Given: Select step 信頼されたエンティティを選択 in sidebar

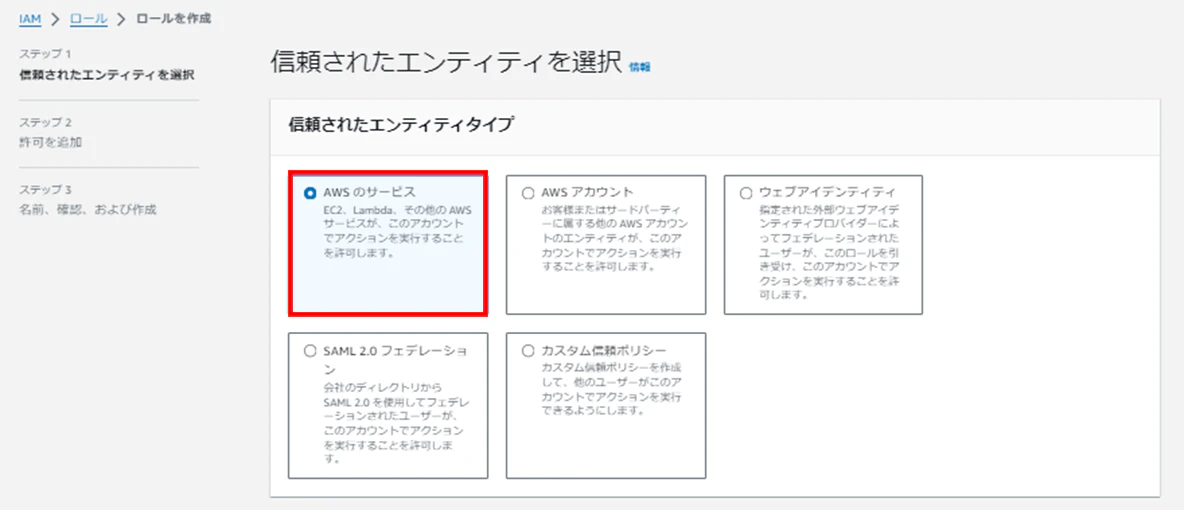Looking at the screenshot, I should pos(106,74).
